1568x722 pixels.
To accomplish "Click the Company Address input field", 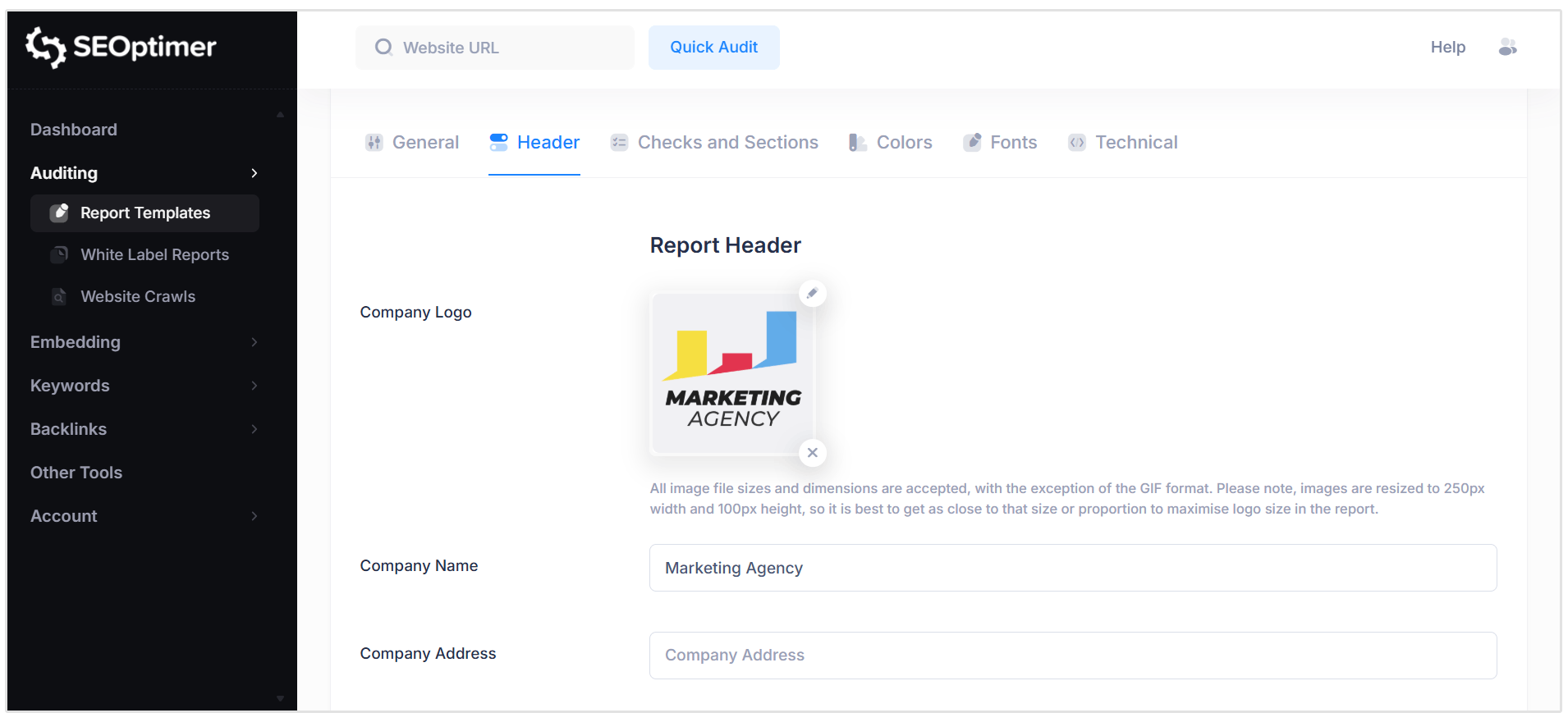I will (1072, 656).
